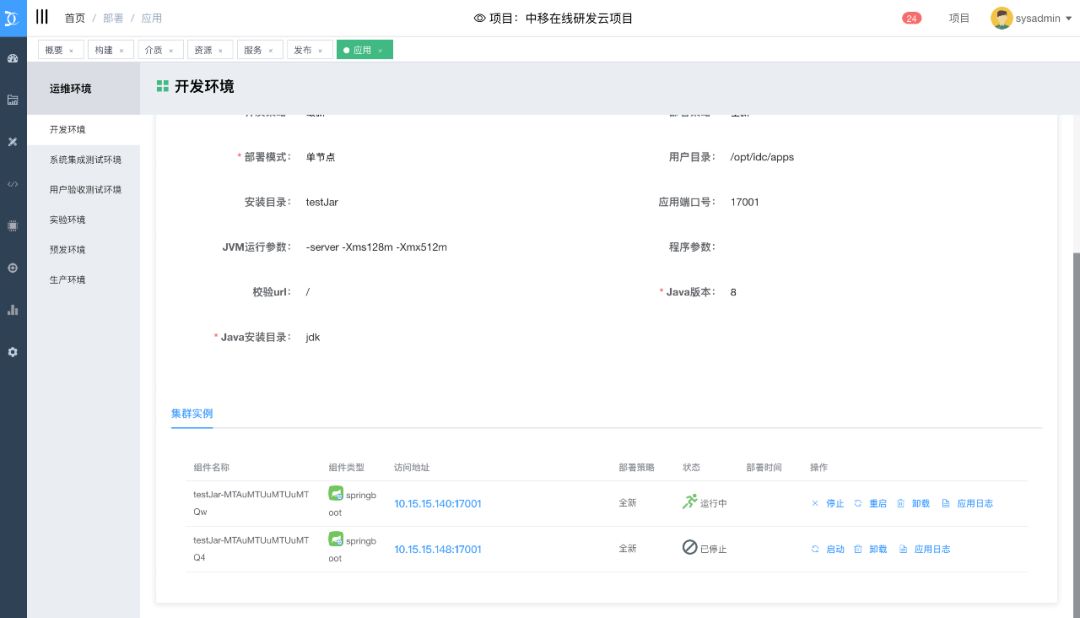Screen dimensions: 1080x618
Task: Close the 发布 tab with its x
Action: click(x=320, y=50)
